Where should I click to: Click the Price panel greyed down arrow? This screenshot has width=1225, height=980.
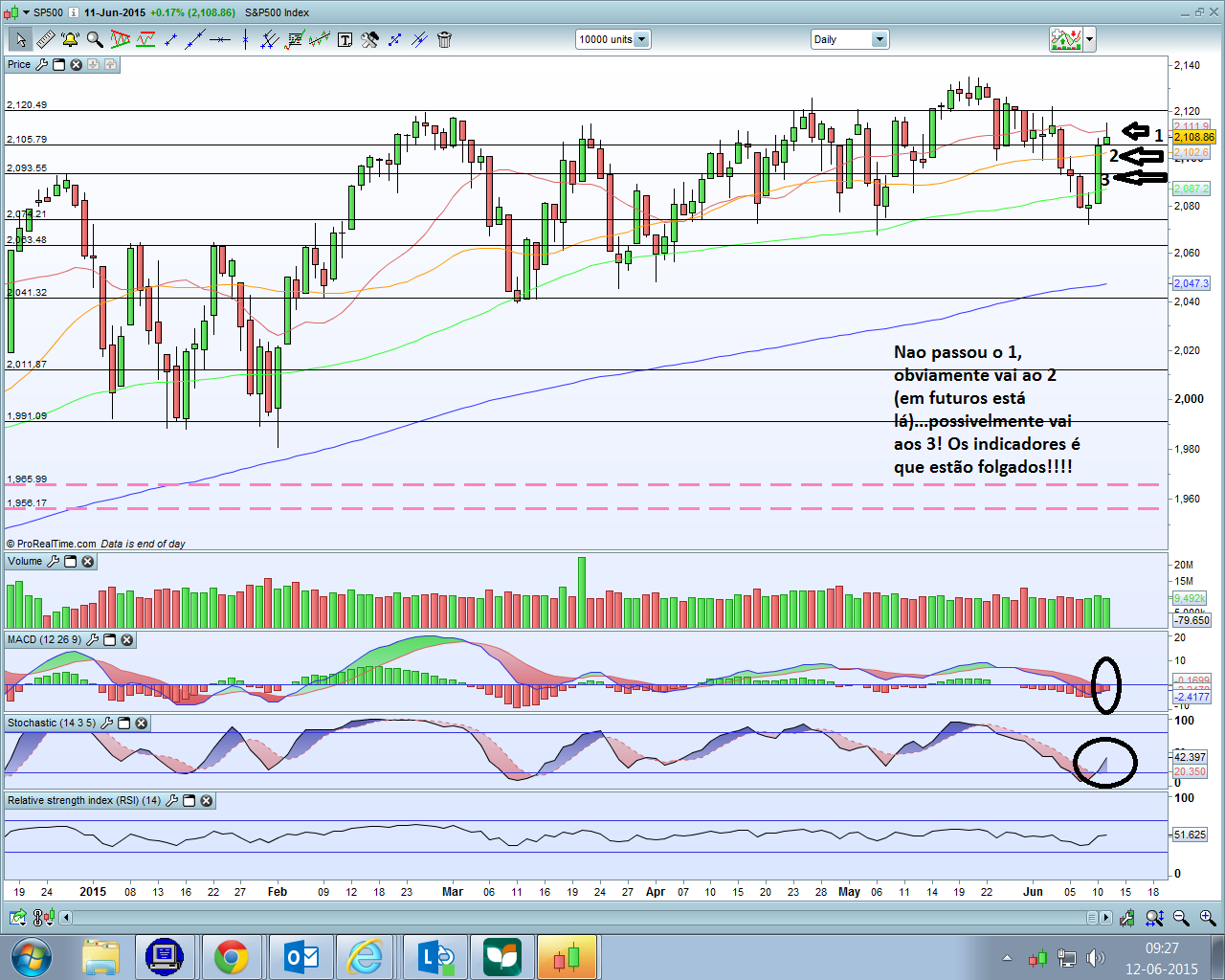pyautogui.click(x=94, y=65)
